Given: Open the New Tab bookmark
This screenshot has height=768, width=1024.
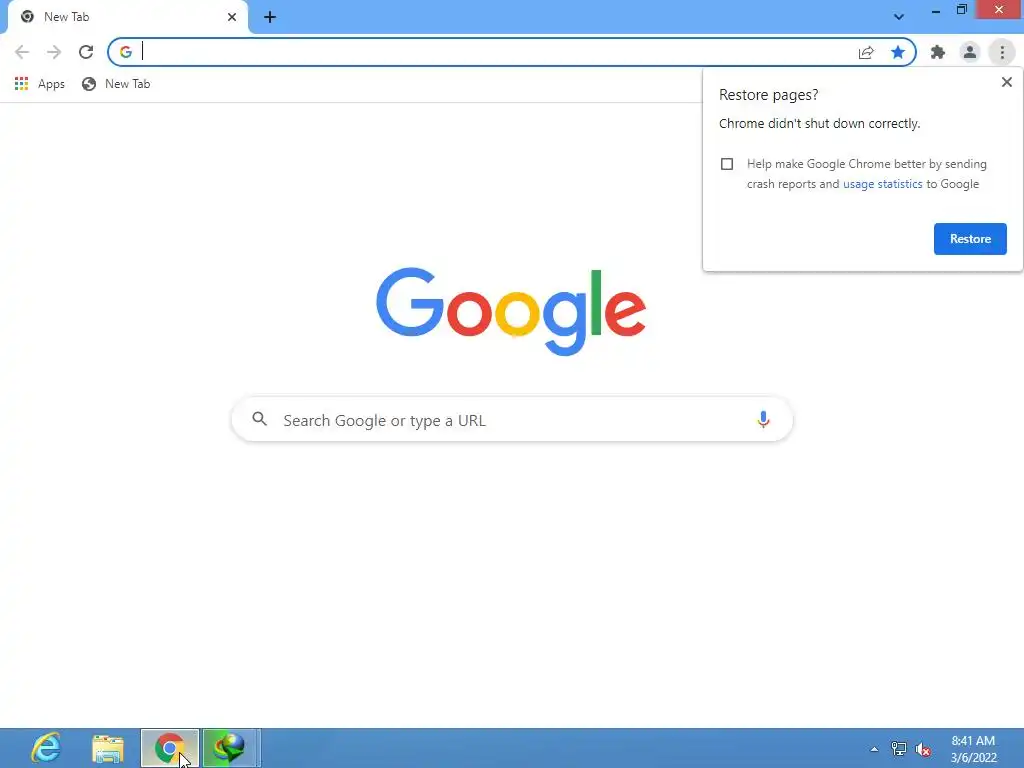Looking at the screenshot, I should pyautogui.click(x=116, y=84).
